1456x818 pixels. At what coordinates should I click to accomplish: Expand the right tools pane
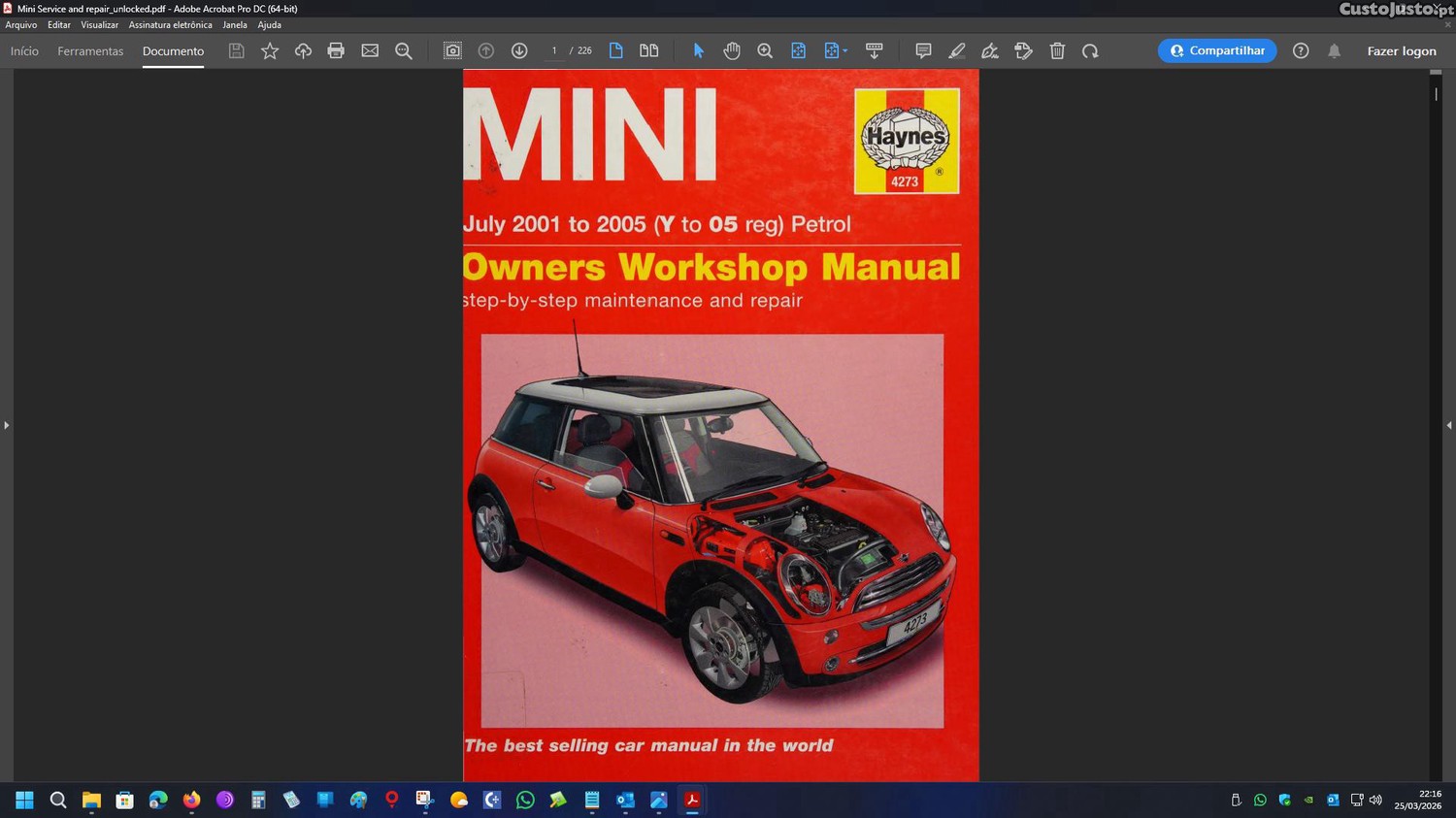coord(1448,425)
